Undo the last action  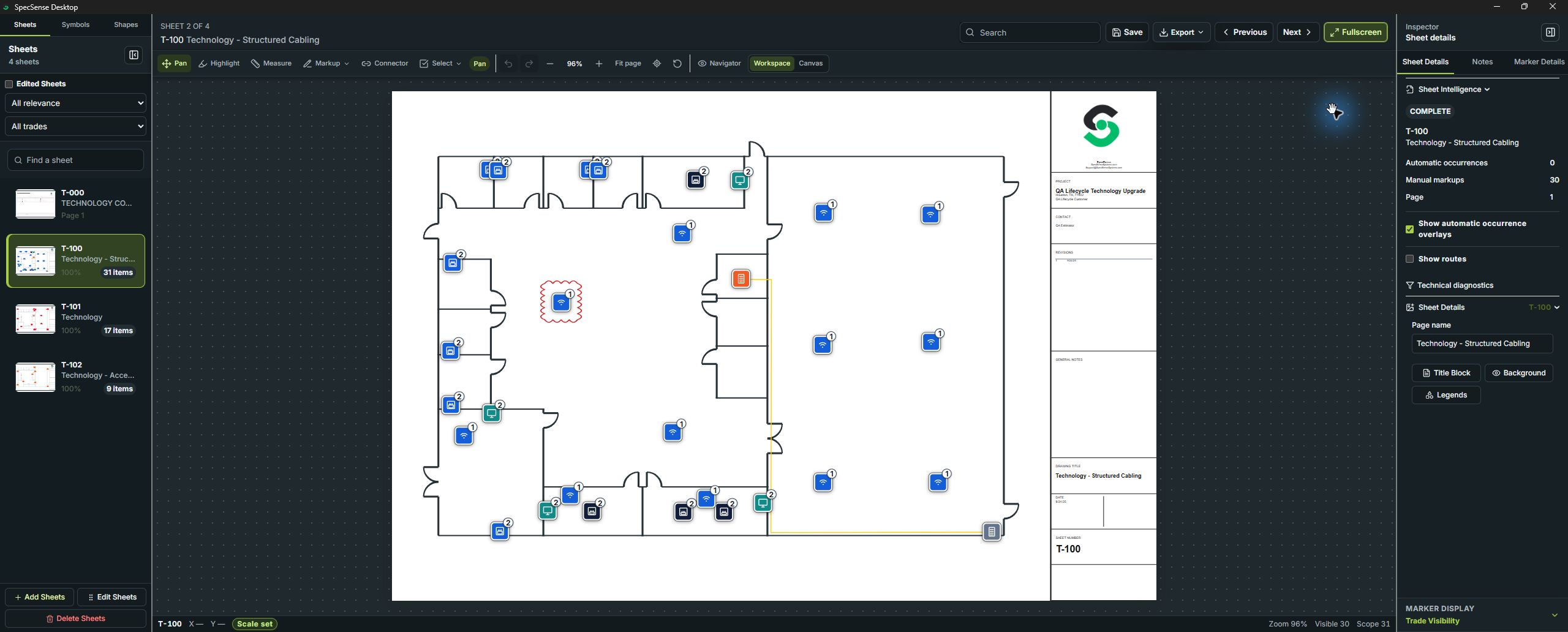coord(508,64)
